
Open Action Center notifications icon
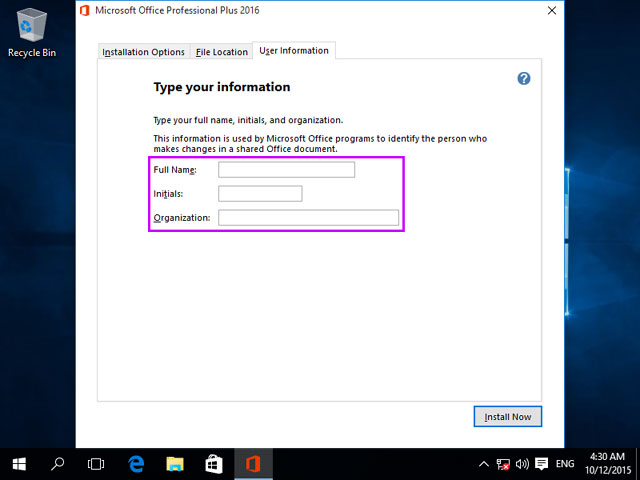(x=542, y=464)
